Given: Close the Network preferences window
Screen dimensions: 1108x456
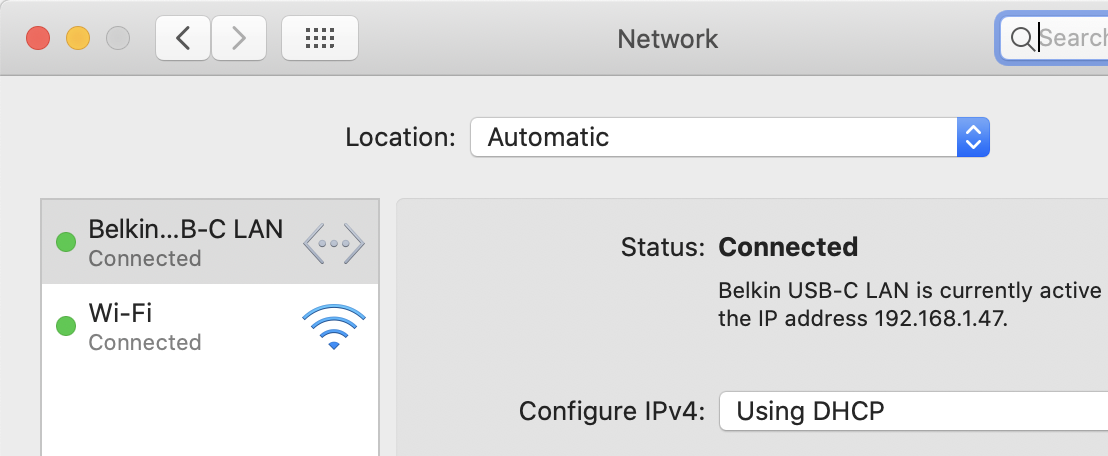Looking at the screenshot, I should click(x=38, y=39).
